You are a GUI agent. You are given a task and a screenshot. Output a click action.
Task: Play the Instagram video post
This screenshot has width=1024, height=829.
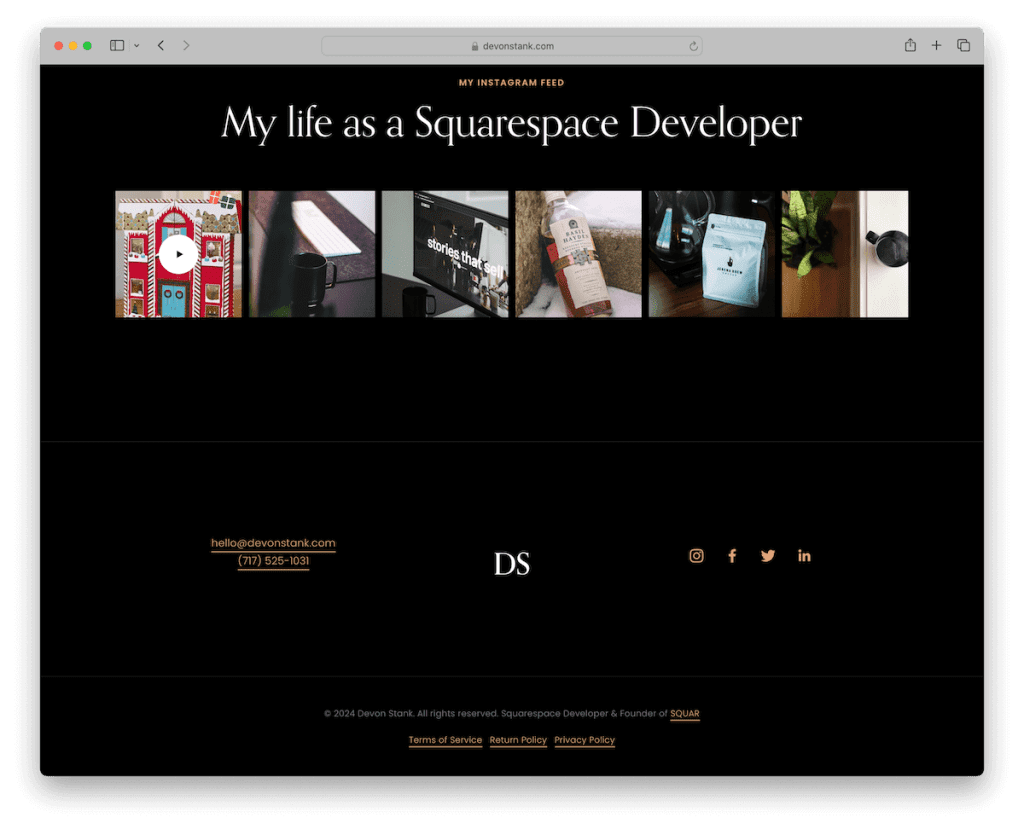(x=178, y=253)
